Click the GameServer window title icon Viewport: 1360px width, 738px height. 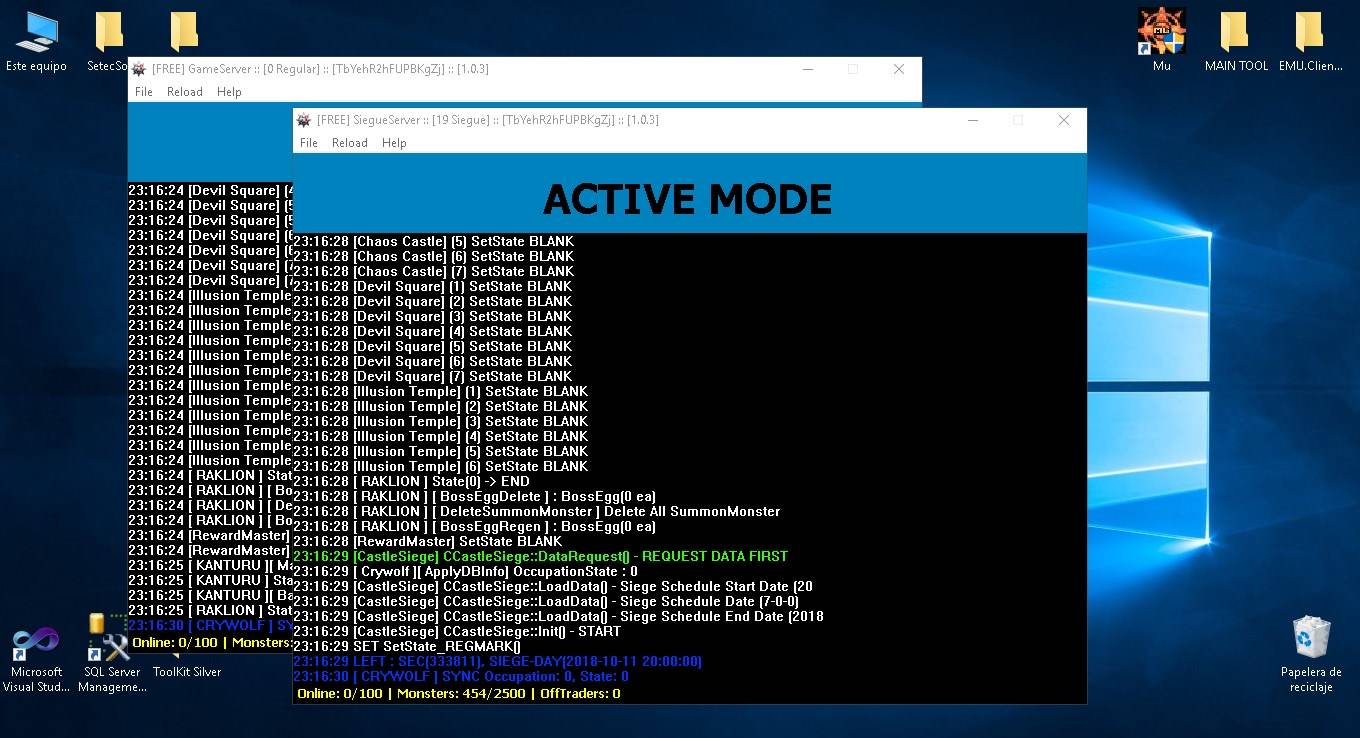pyautogui.click(x=139, y=69)
